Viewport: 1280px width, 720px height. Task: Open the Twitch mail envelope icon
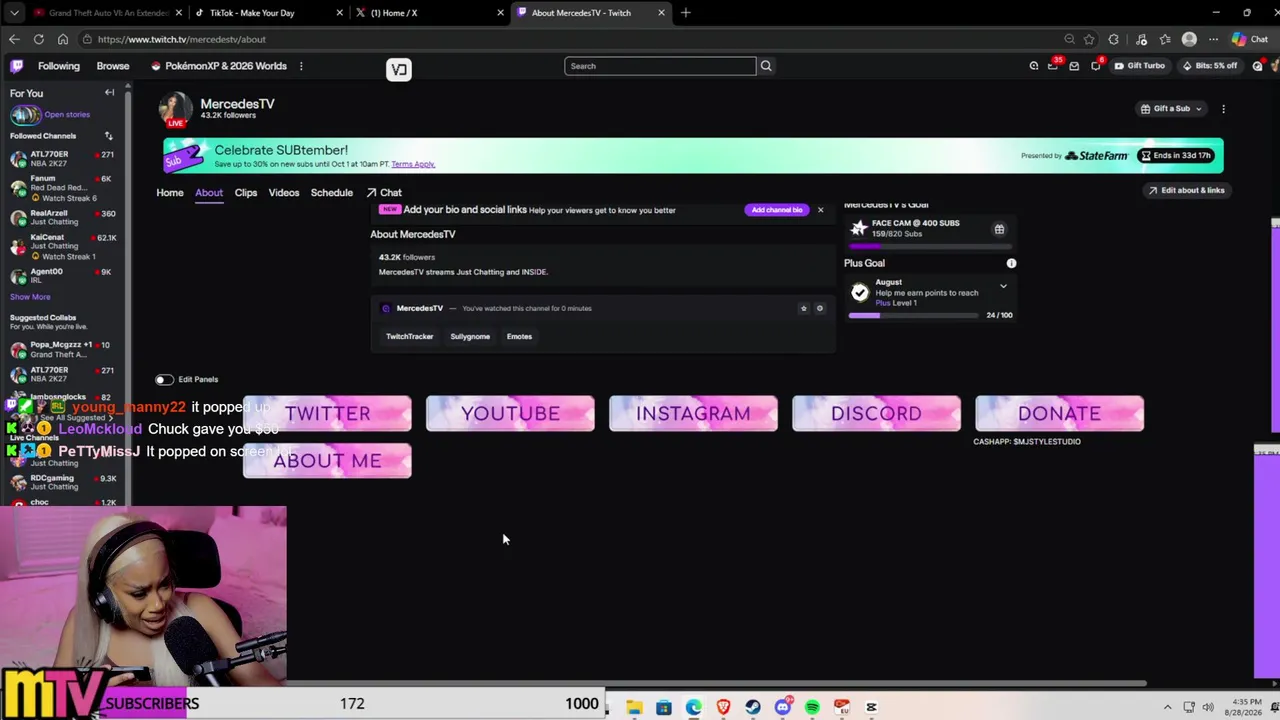1074,66
